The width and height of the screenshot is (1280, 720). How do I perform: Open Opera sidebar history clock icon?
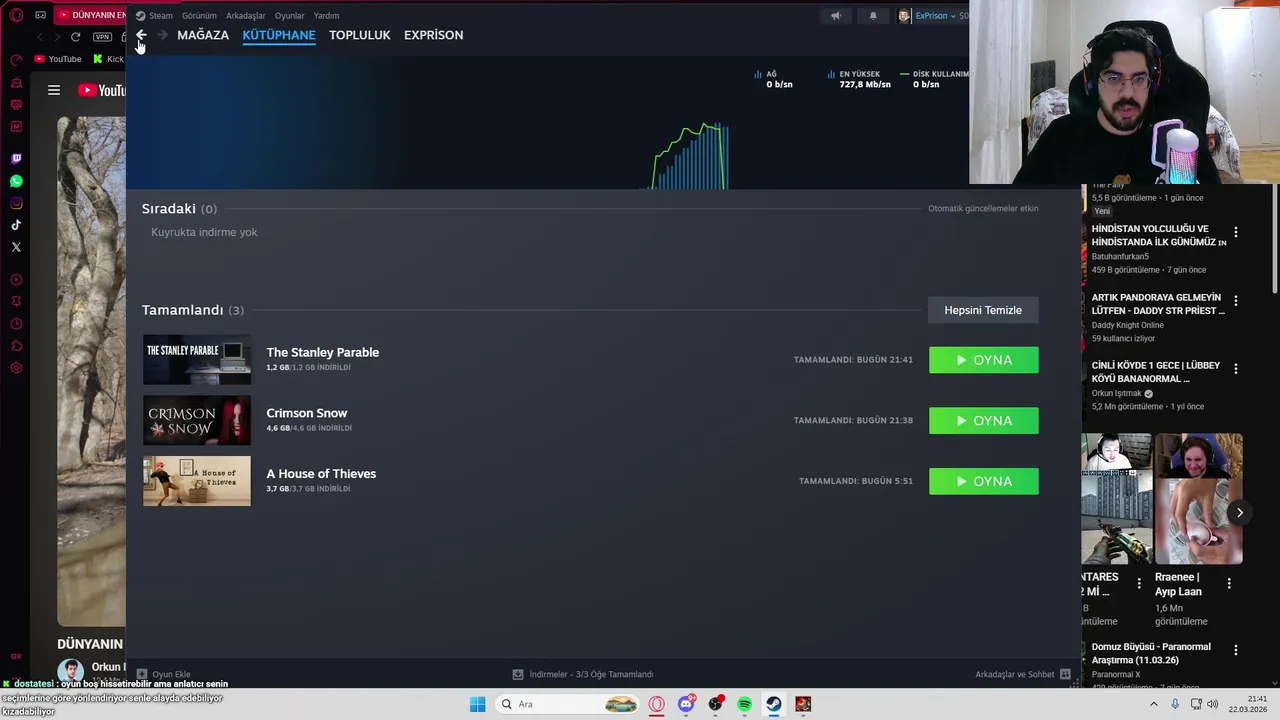tap(16, 324)
